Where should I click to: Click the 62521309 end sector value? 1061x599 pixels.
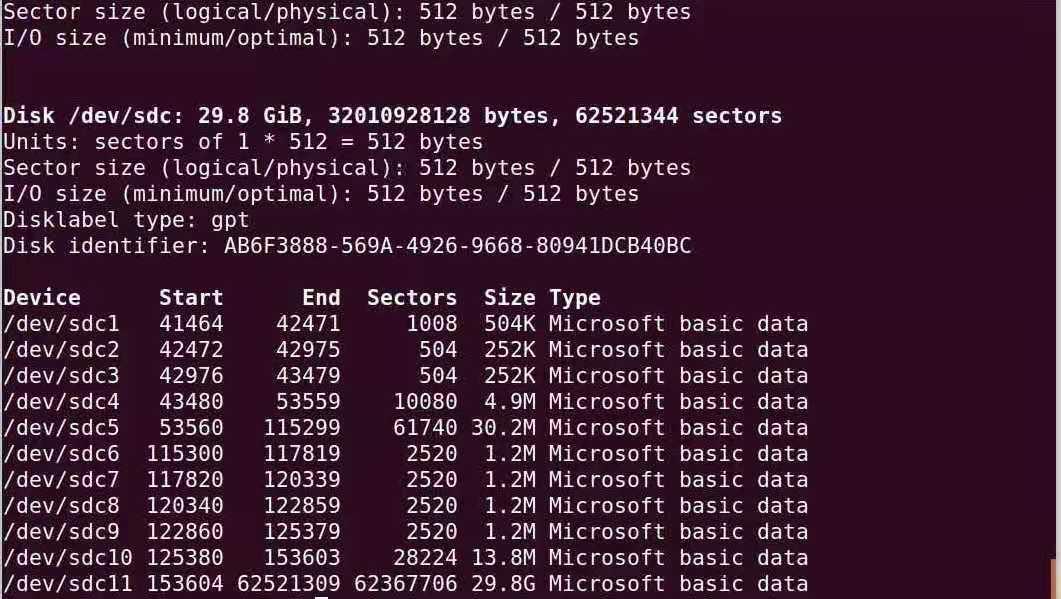289,584
